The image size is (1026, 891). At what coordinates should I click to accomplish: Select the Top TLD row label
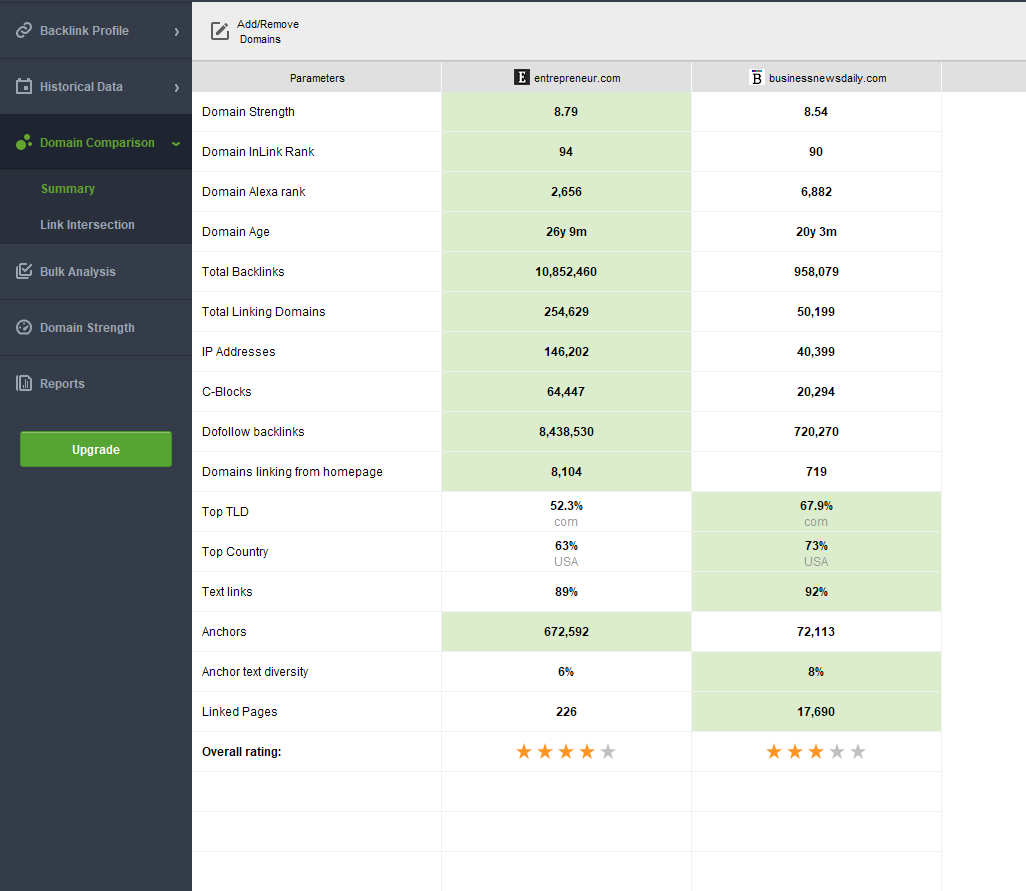tap(225, 511)
